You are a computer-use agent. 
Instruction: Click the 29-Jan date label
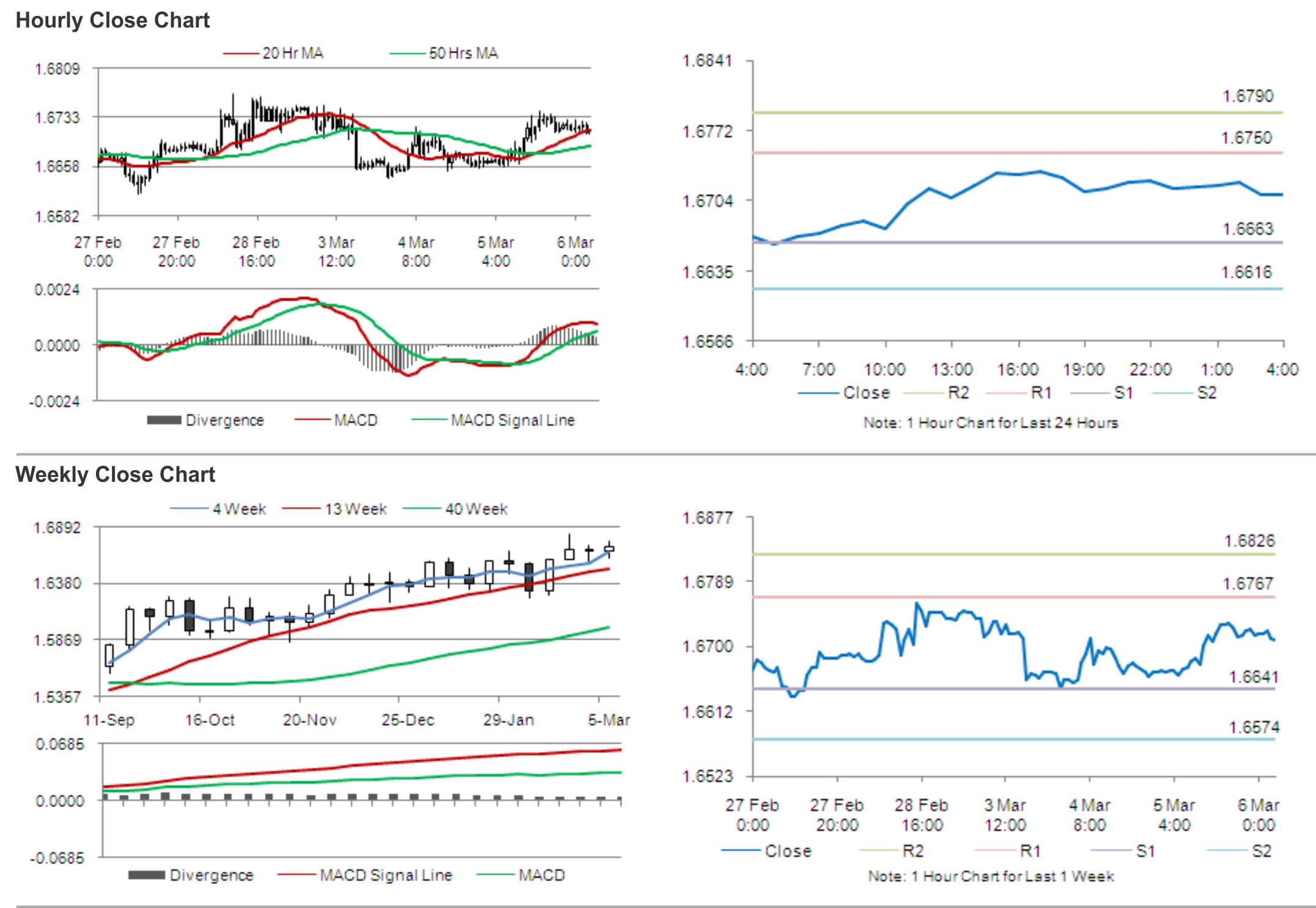(x=508, y=720)
